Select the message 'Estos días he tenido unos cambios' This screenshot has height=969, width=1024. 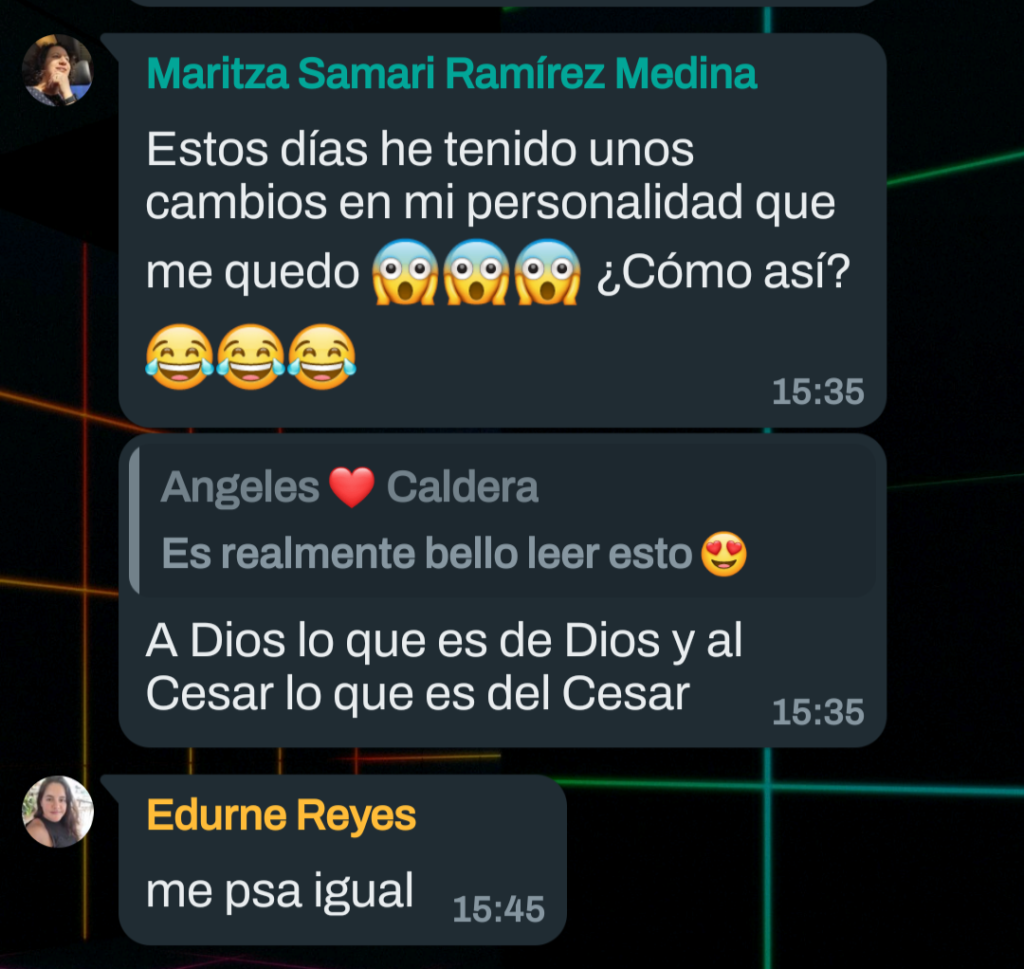click(502, 230)
